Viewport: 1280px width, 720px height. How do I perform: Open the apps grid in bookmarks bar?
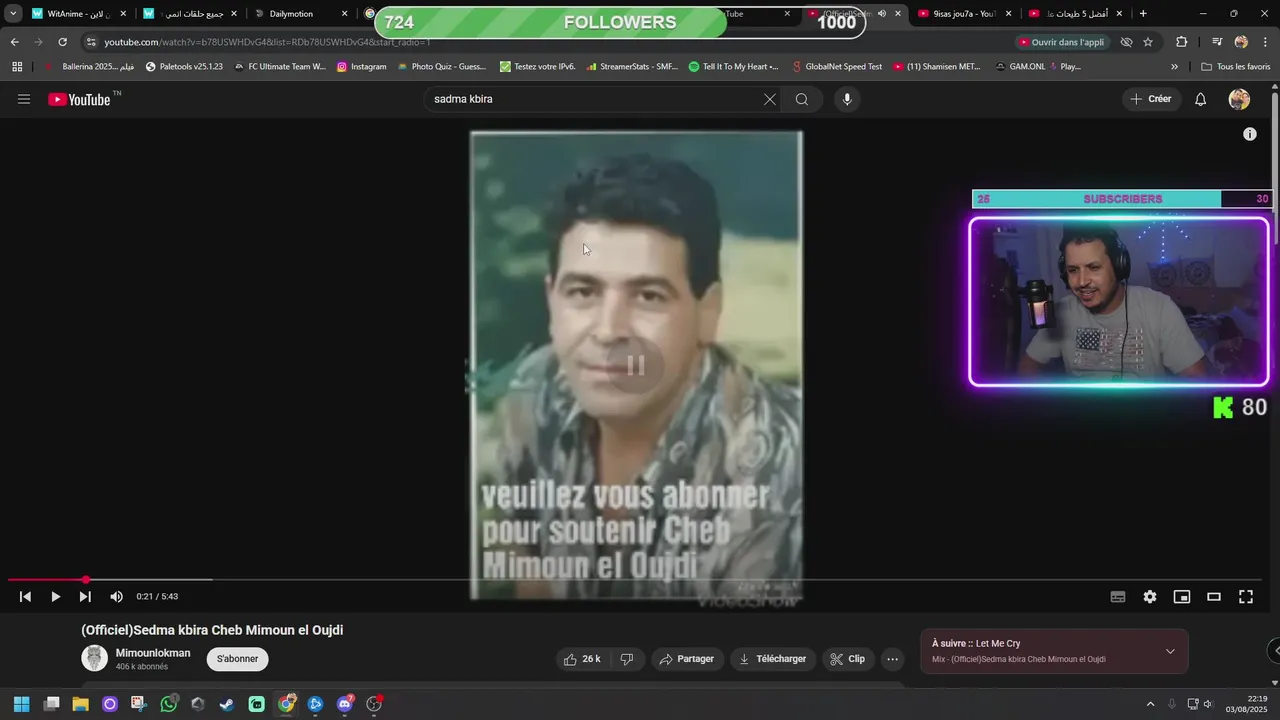(17, 67)
